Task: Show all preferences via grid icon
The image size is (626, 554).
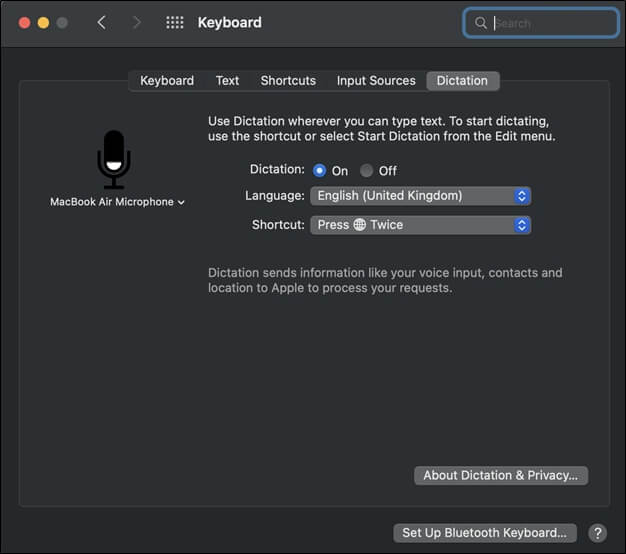Action: pyautogui.click(x=174, y=23)
